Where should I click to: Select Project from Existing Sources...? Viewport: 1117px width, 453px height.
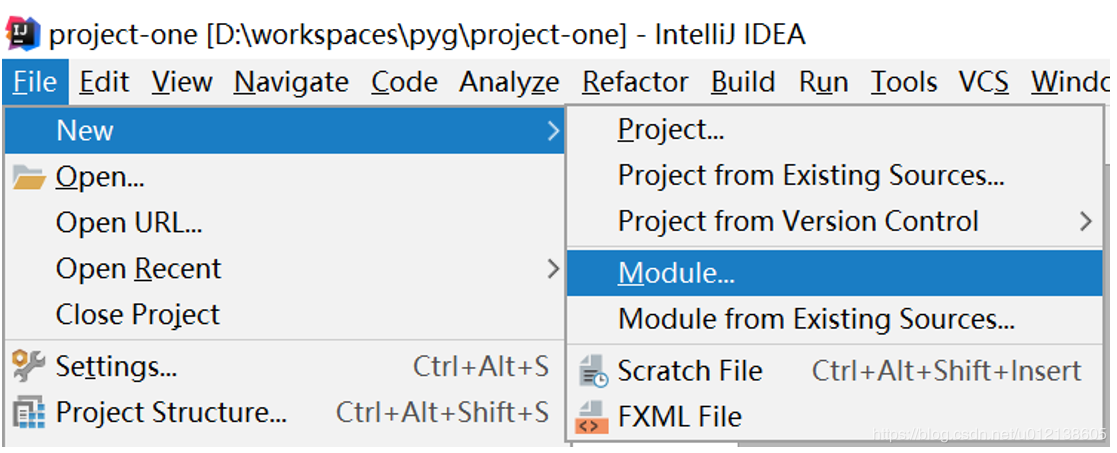click(811, 176)
